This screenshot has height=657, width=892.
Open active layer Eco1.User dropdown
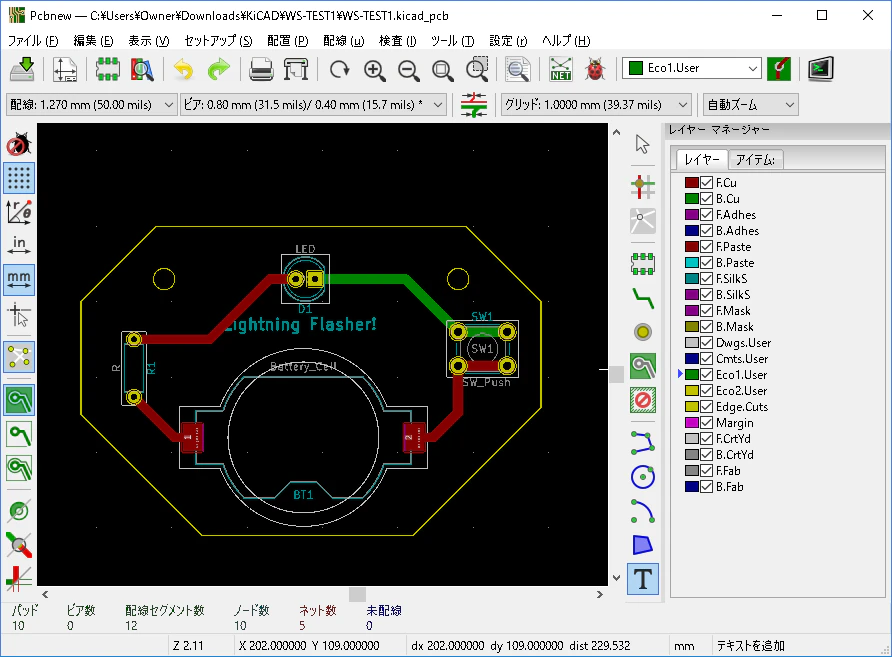pos(692,68)
